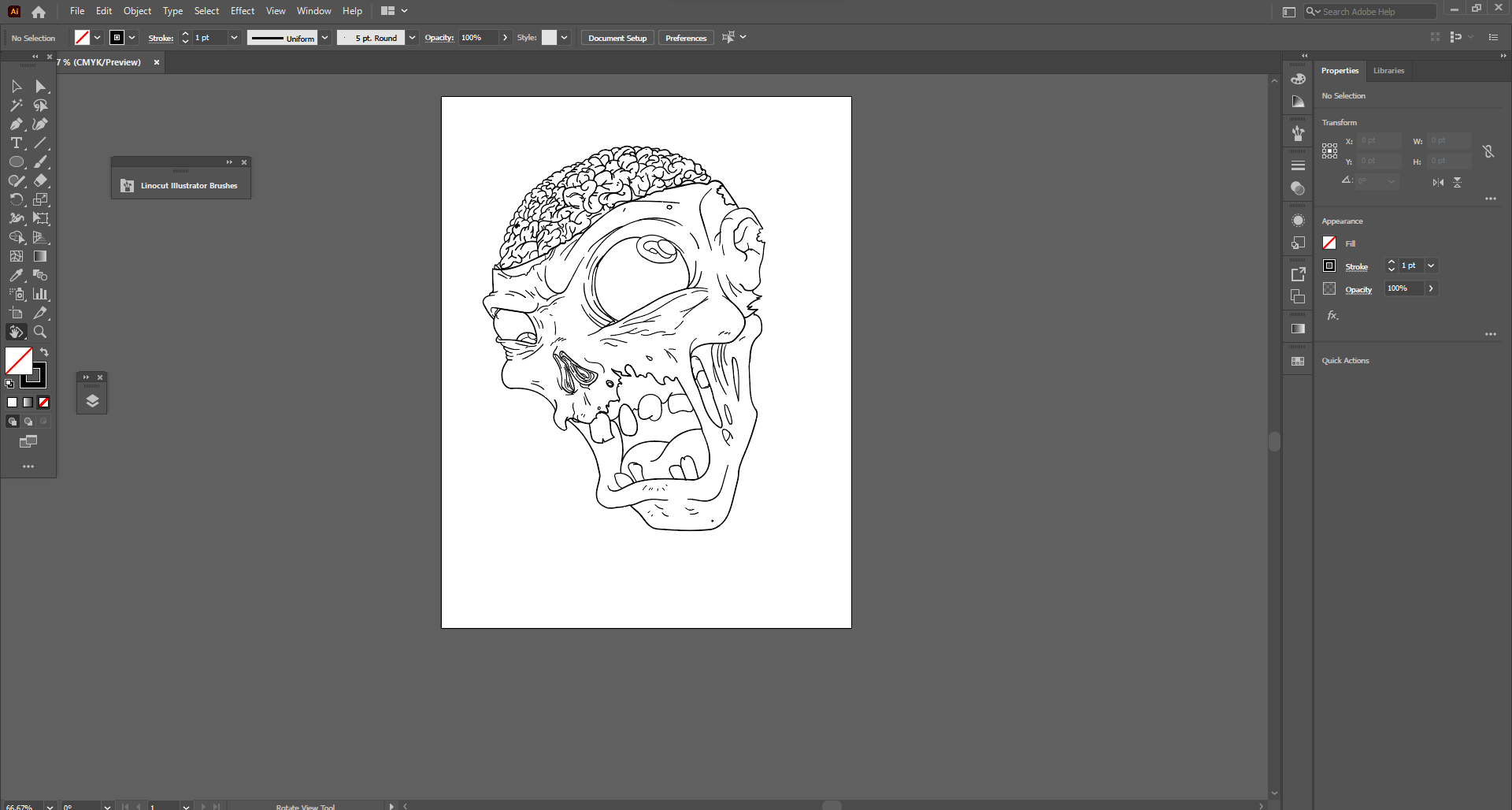Click the Document Setup button
The image size is (1512, 810).
617,38
